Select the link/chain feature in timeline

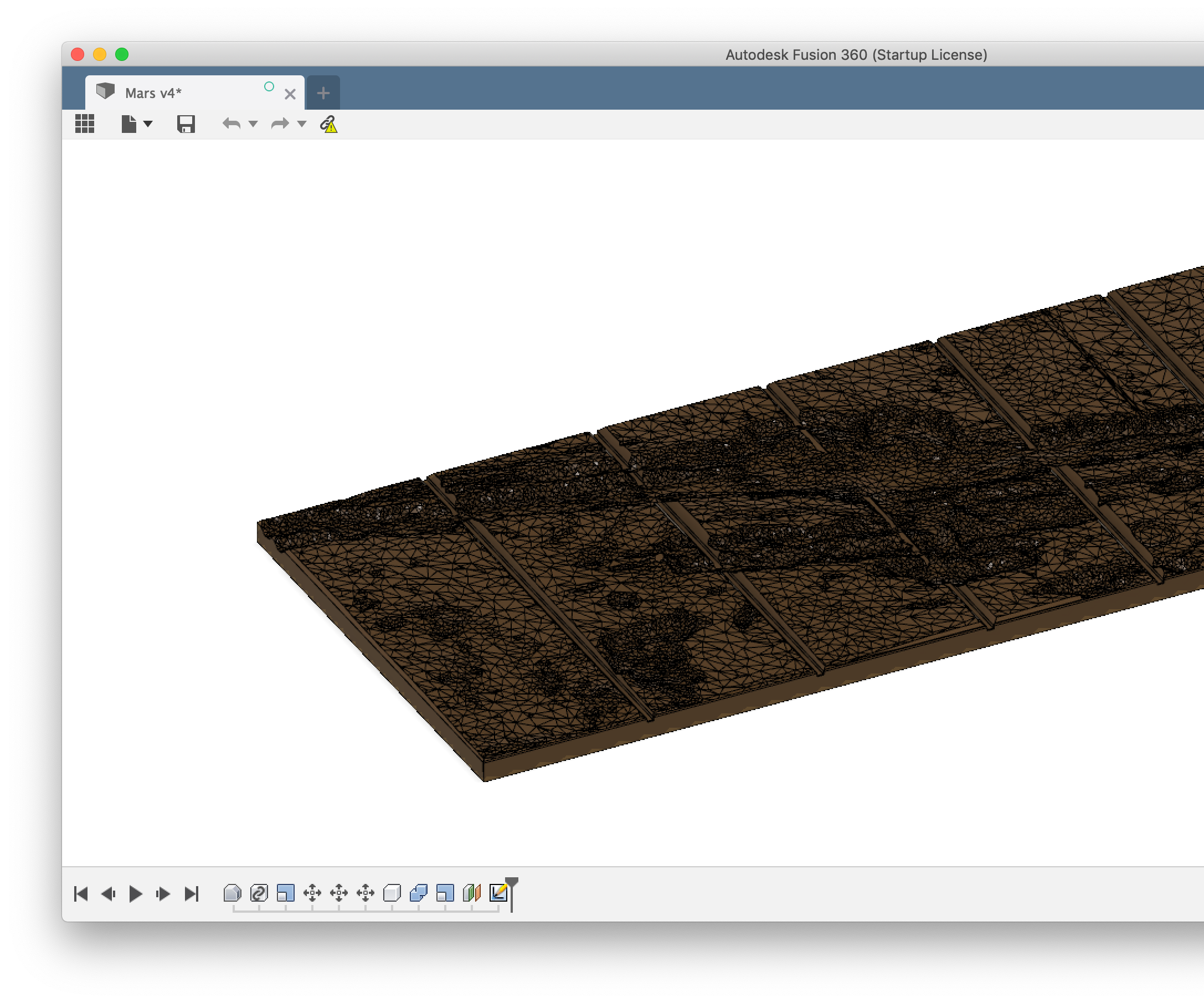coord(259,893)
